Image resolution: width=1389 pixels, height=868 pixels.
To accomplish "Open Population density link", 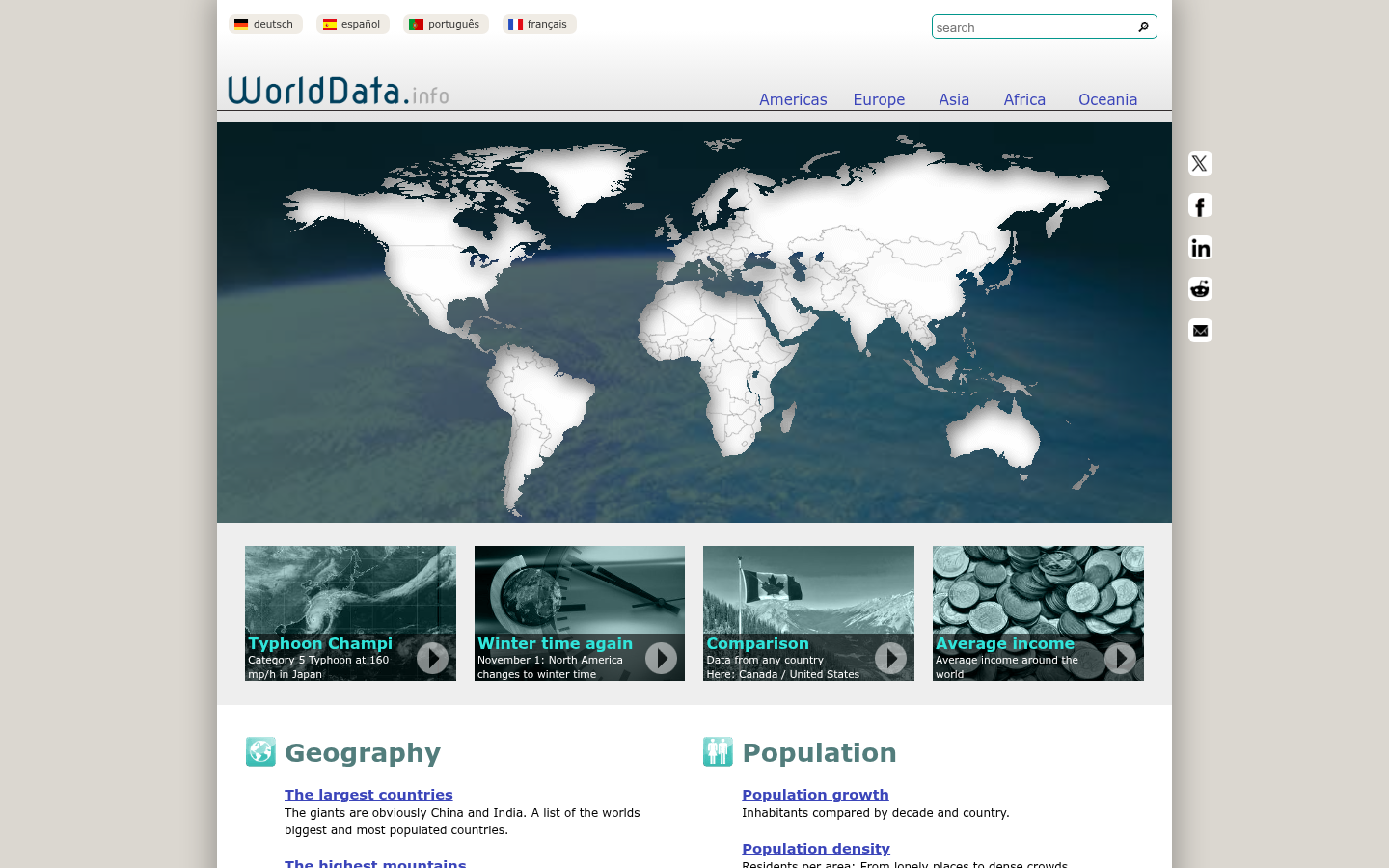I will click(x=816, y=849).
